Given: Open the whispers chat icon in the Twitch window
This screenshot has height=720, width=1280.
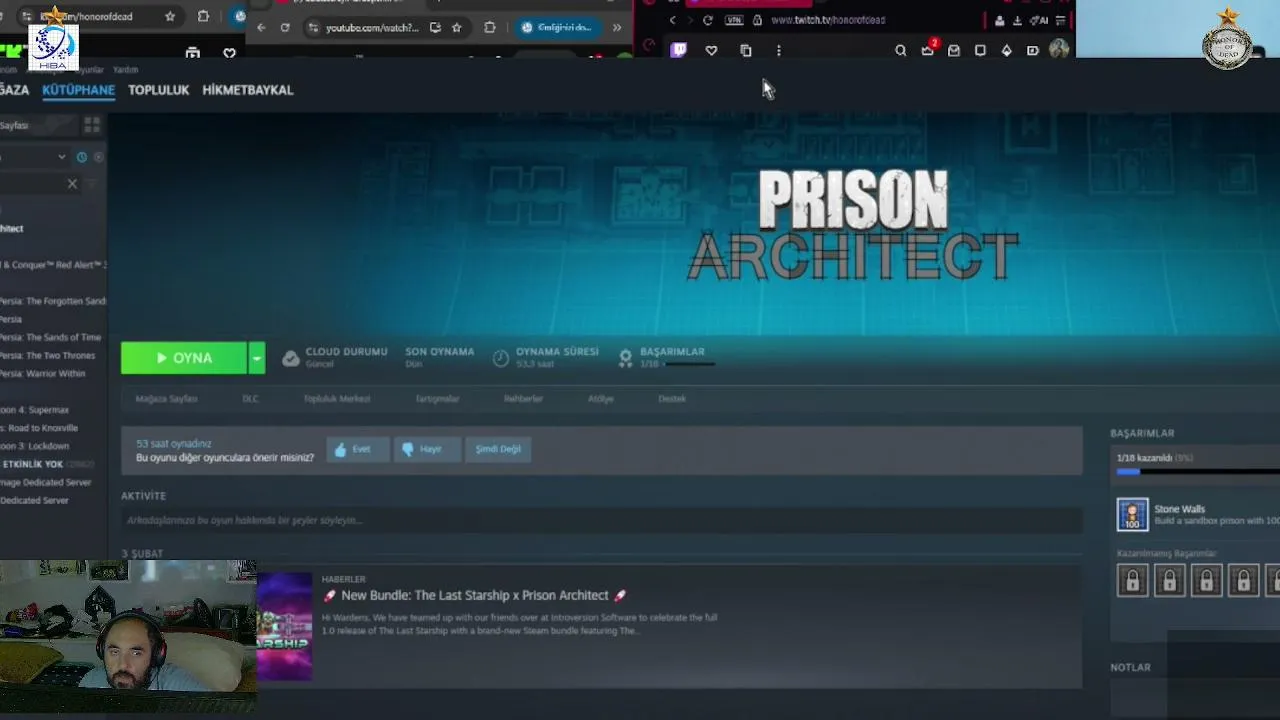Looking at the screenshot, I should [980, 50].
